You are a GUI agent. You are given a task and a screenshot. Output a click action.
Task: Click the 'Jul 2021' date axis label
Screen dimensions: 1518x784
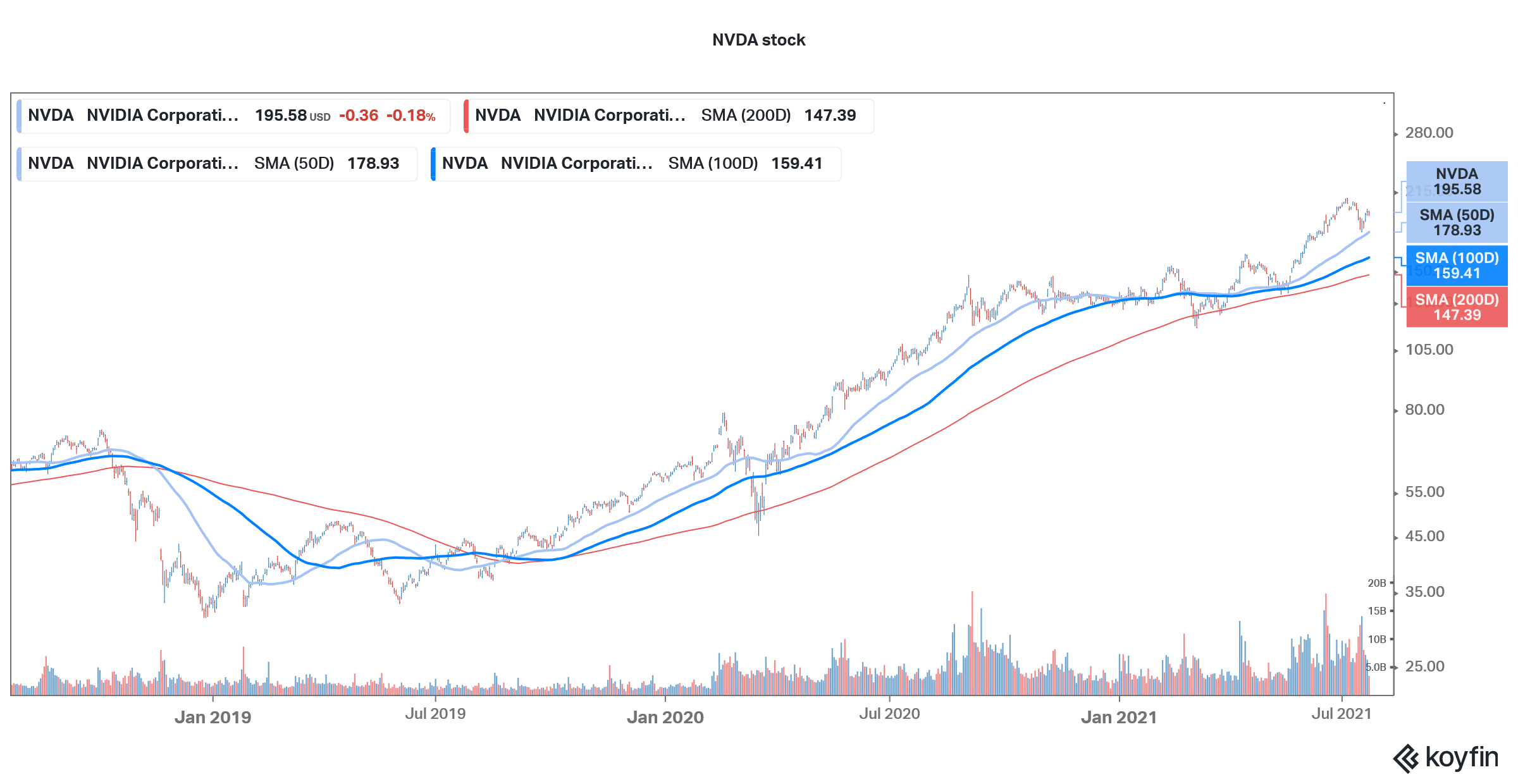[x=1342, y=714]
